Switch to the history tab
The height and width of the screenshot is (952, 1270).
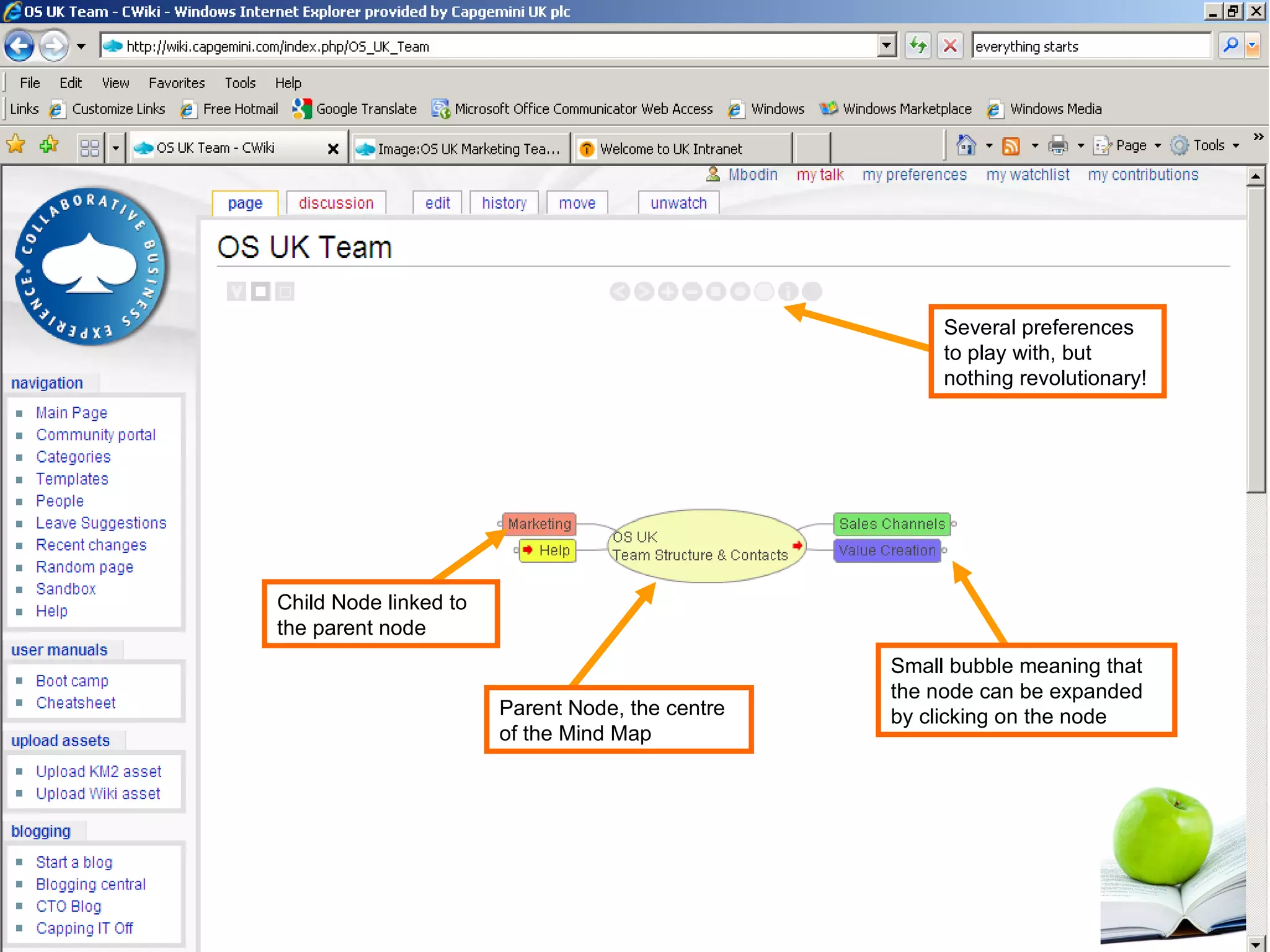[x=504, y=203]
